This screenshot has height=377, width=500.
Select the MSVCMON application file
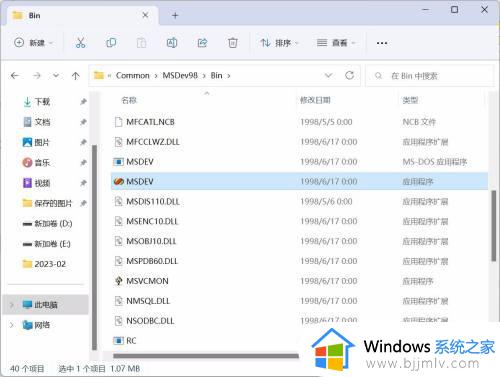tap(299, 281)
